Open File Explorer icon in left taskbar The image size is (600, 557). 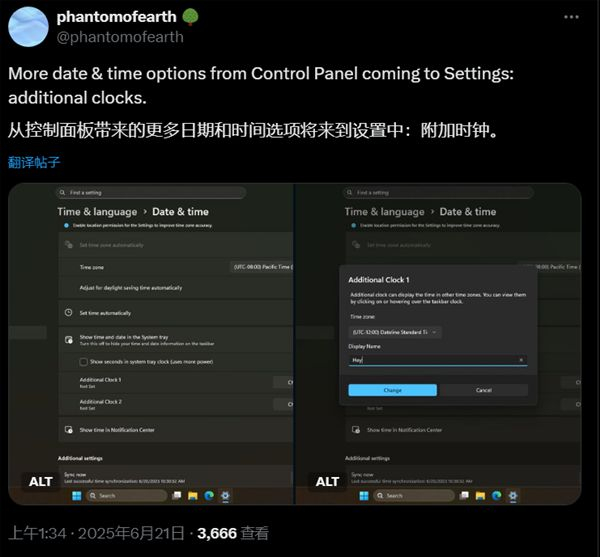click(192, 496)
